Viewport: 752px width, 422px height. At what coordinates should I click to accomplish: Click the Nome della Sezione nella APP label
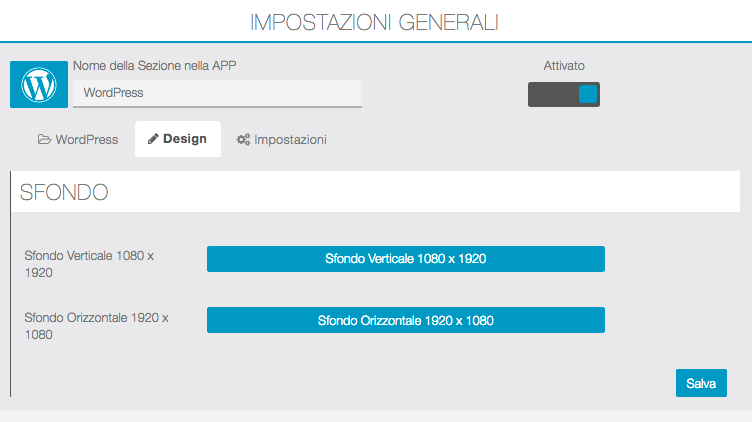point(161,66)
